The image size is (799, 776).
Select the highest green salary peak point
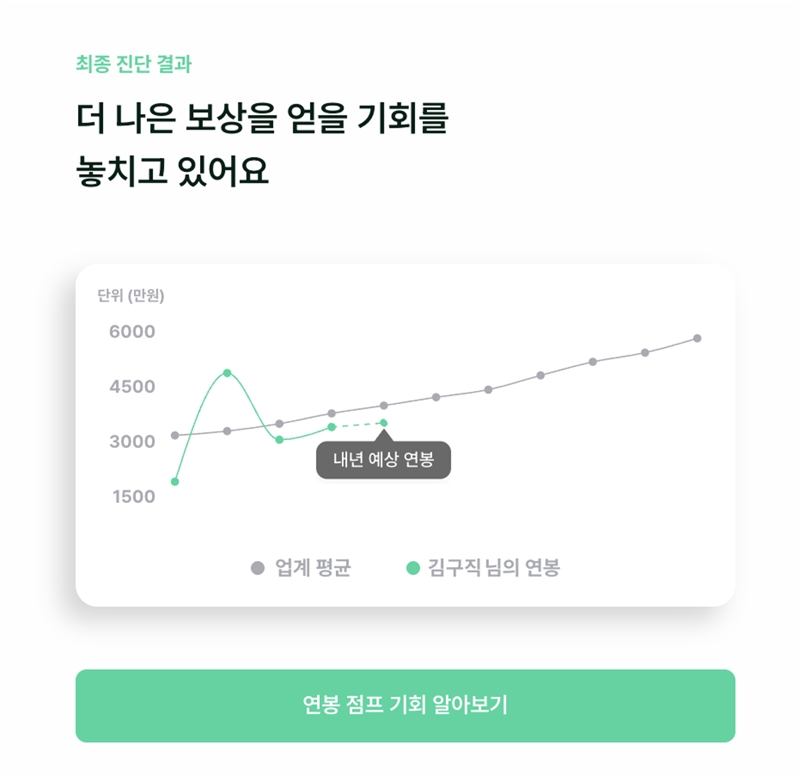[227, 373]
